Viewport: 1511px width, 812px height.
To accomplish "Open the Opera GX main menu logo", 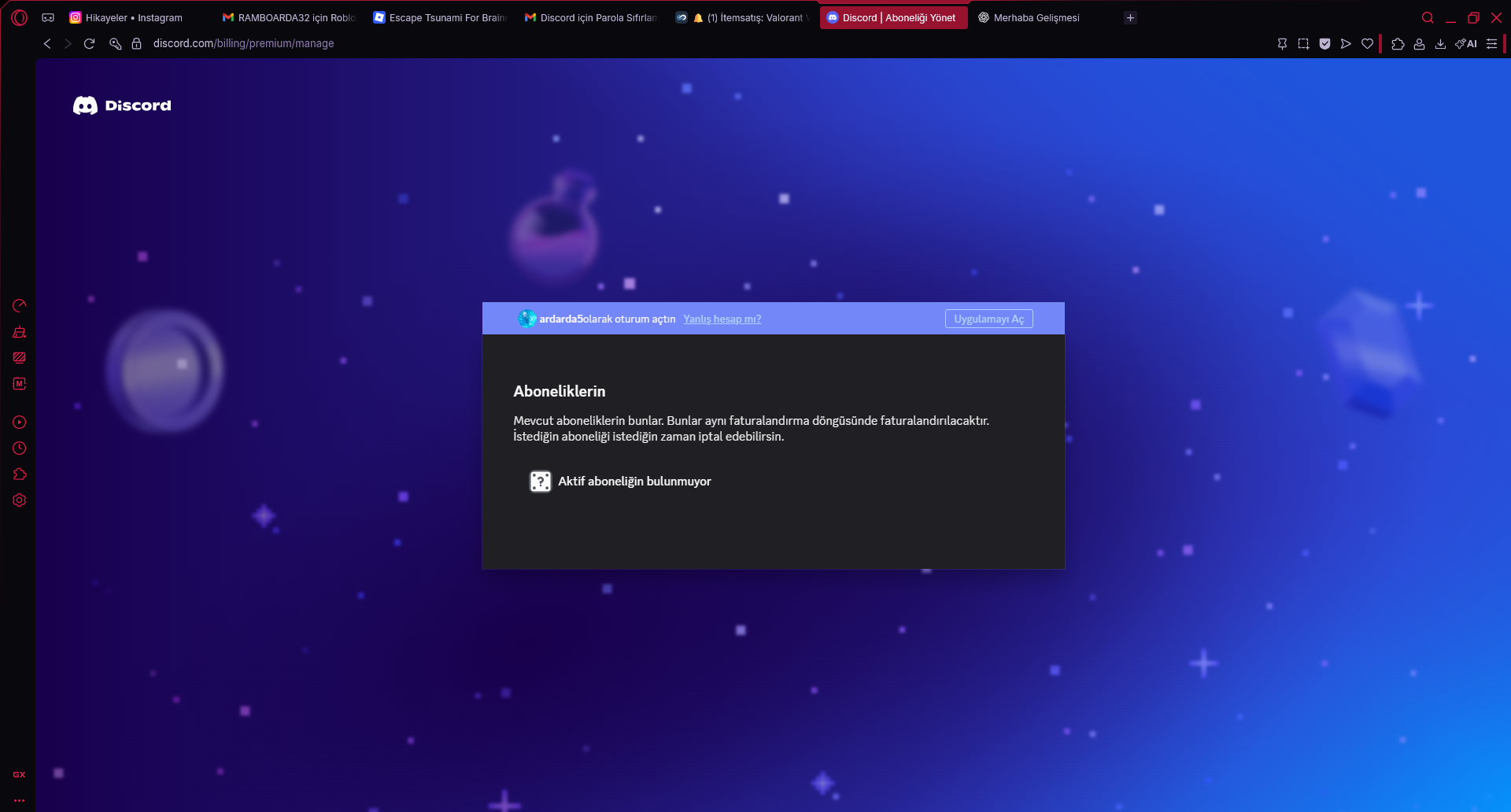I will [20, 17].
